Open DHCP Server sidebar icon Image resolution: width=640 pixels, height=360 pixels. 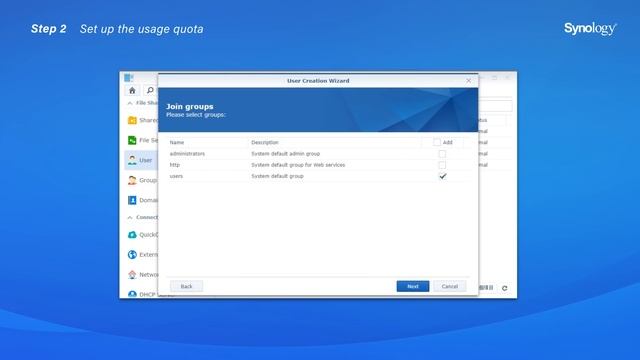pyautogui.click(x=132, y=294)
